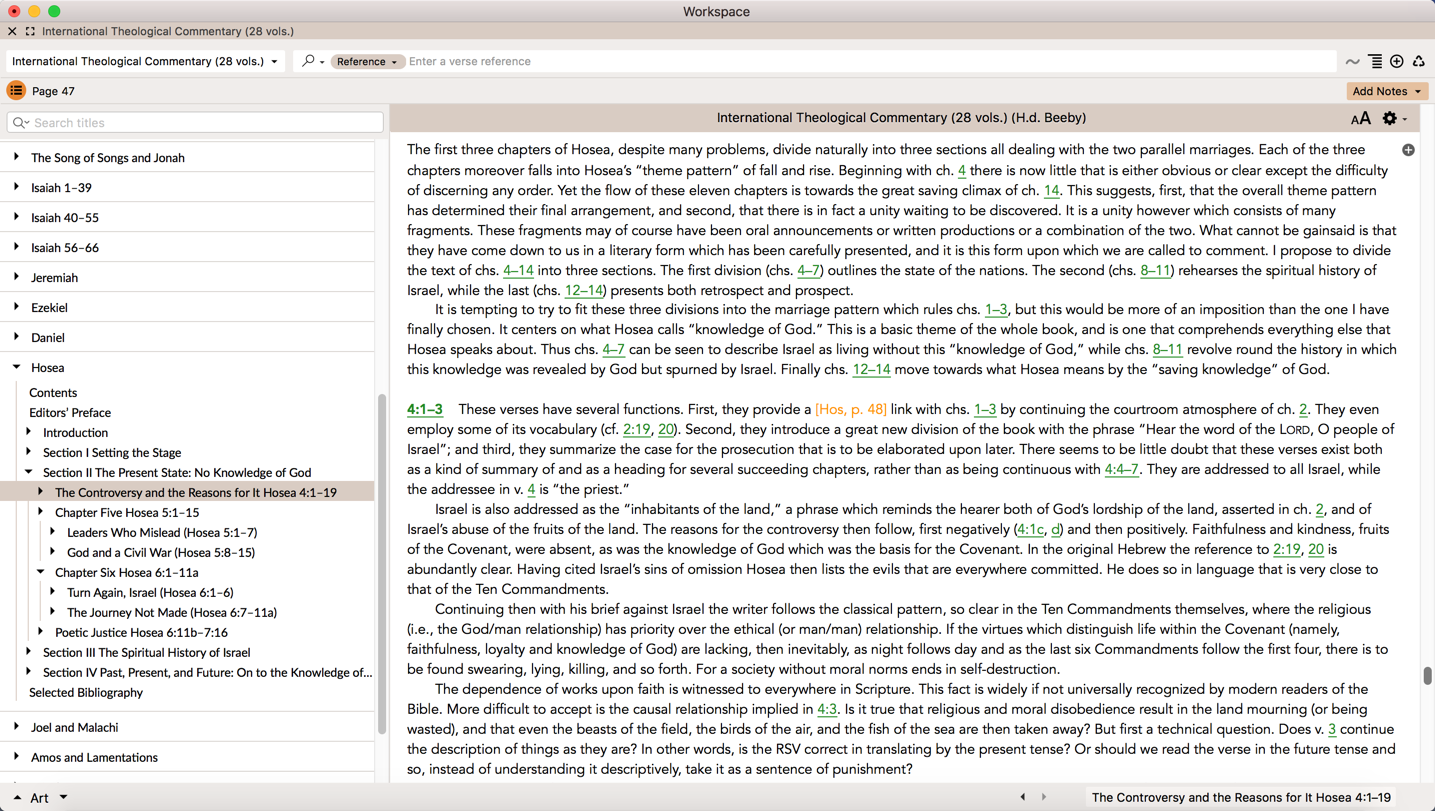Select Leaders Who Mislead (Hosea 5:1–7)

[161, 532]
